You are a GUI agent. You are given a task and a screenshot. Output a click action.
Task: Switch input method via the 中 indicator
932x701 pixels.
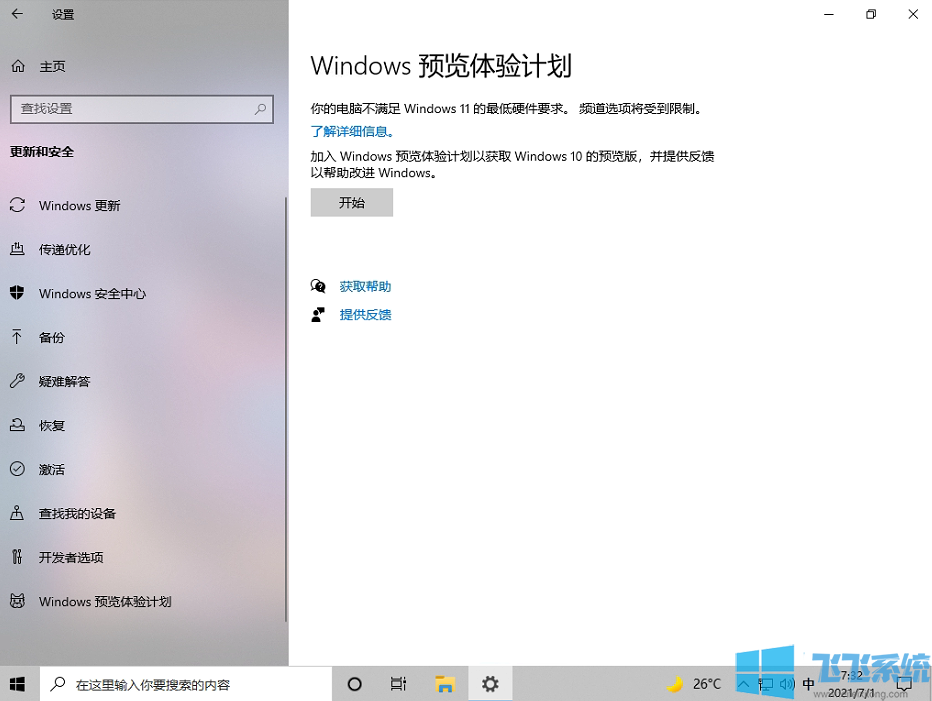[x=809, y=683]
